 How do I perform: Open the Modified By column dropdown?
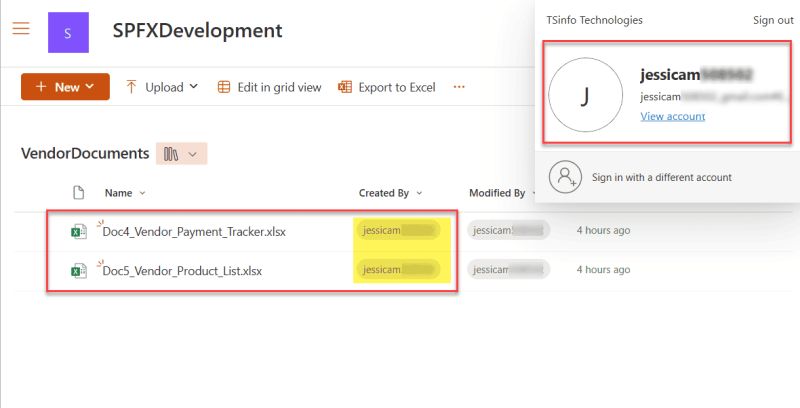point(502,193)
